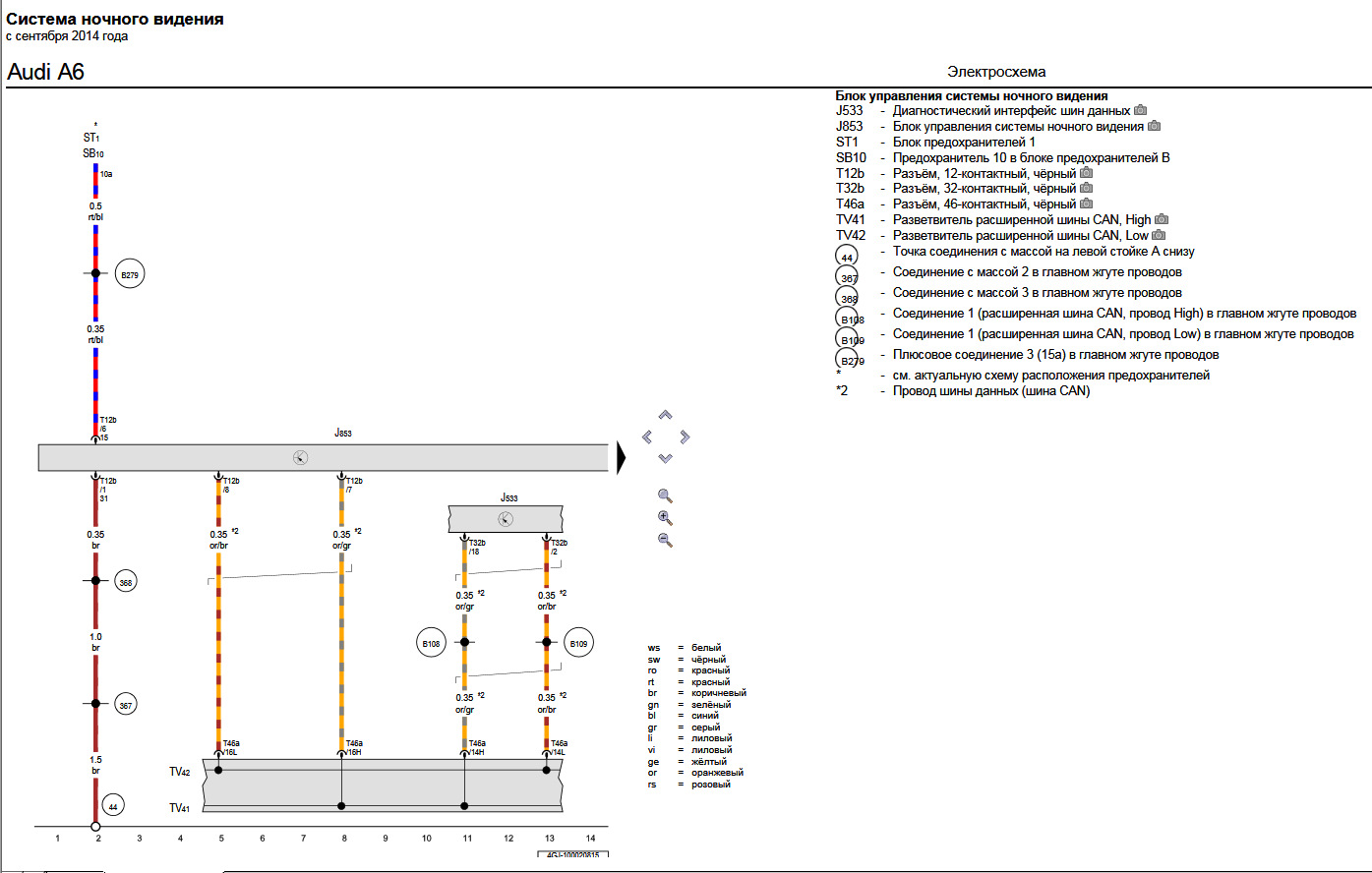
Task: Click legend entry 'Диагностический интерфейс шин данных'
Action: tap(1011, 111)
